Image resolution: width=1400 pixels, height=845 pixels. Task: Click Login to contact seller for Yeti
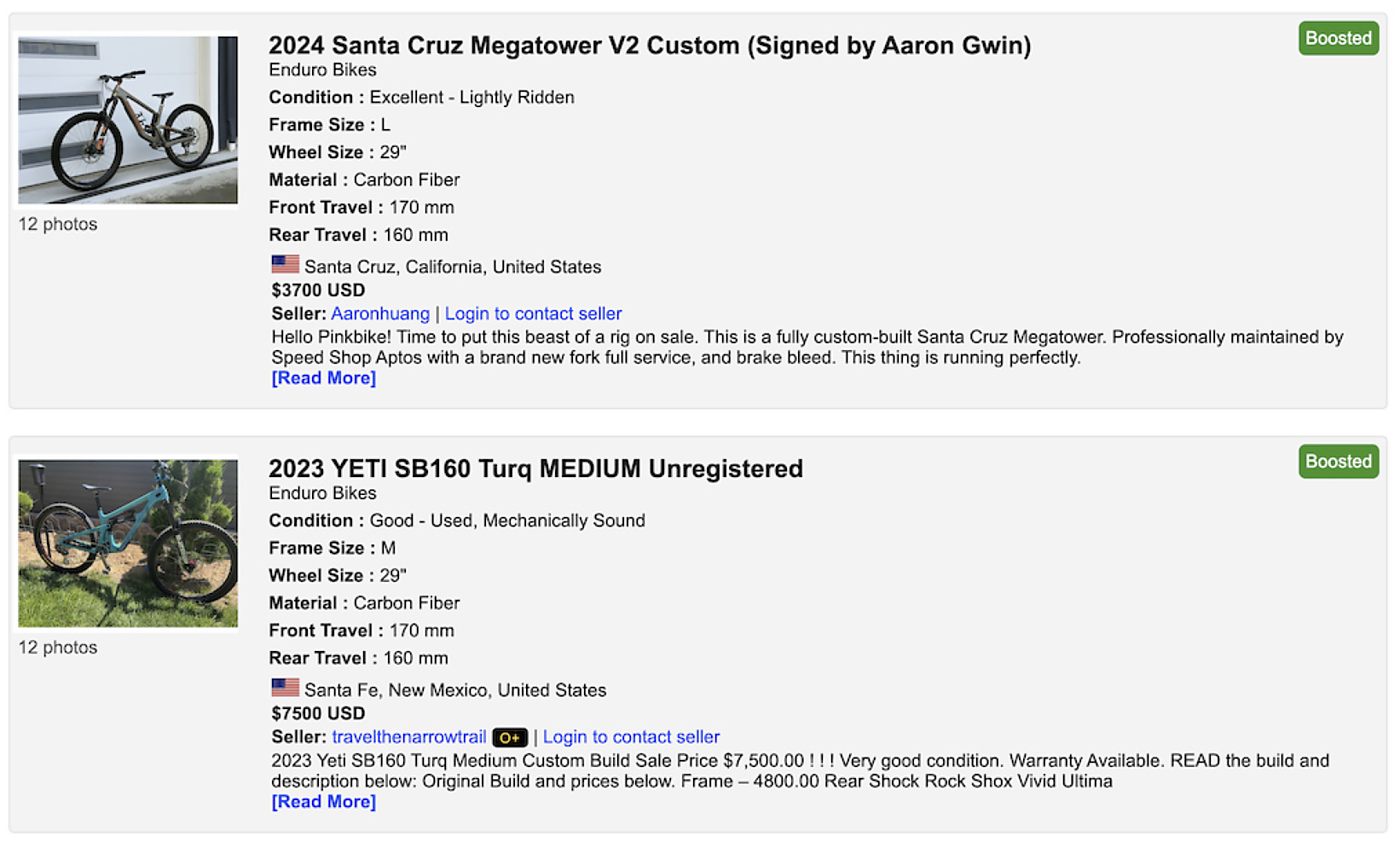coord(631,737)
